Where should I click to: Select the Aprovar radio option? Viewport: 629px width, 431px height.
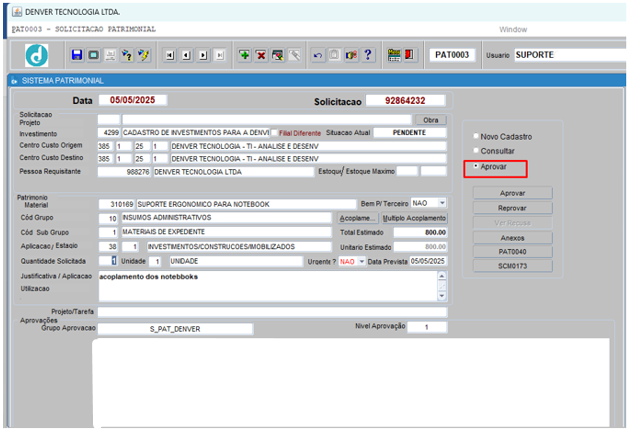[476, 166]
